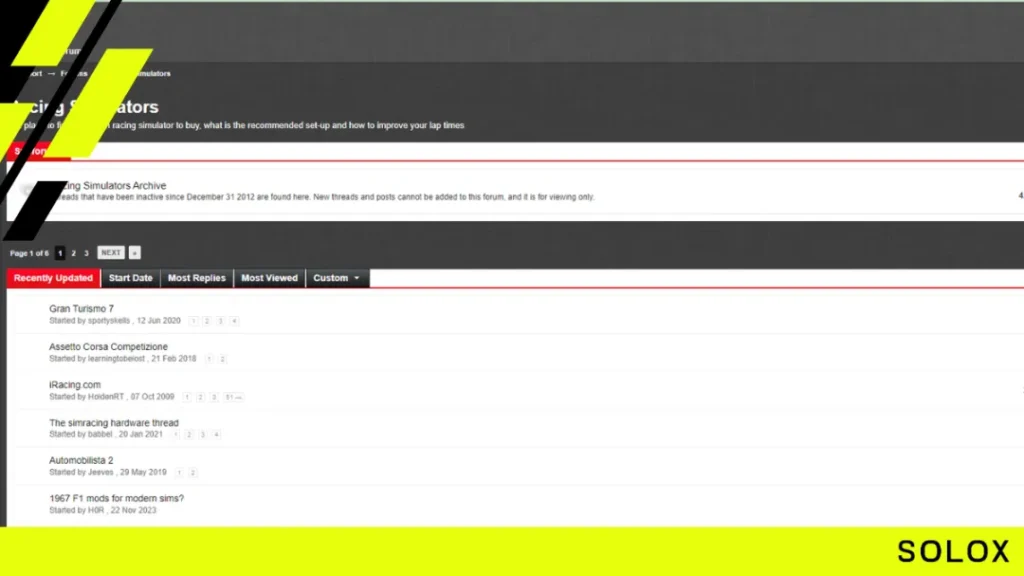
Task: Open page 1 of Automobilista 2 thread
Action: (x=179, y=472)
